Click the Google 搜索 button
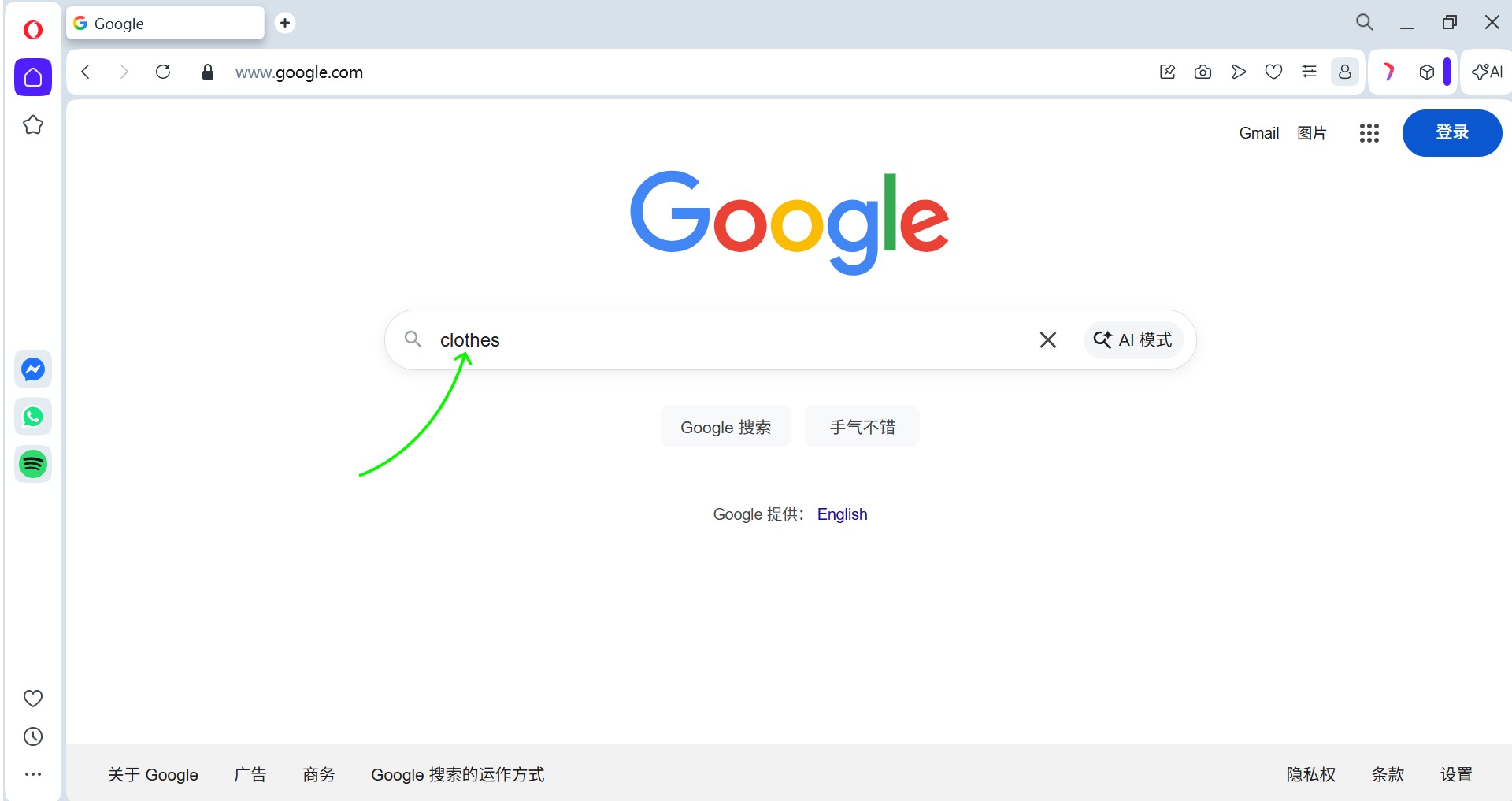The image size is (1512, 801). click(x=725, y=427)
